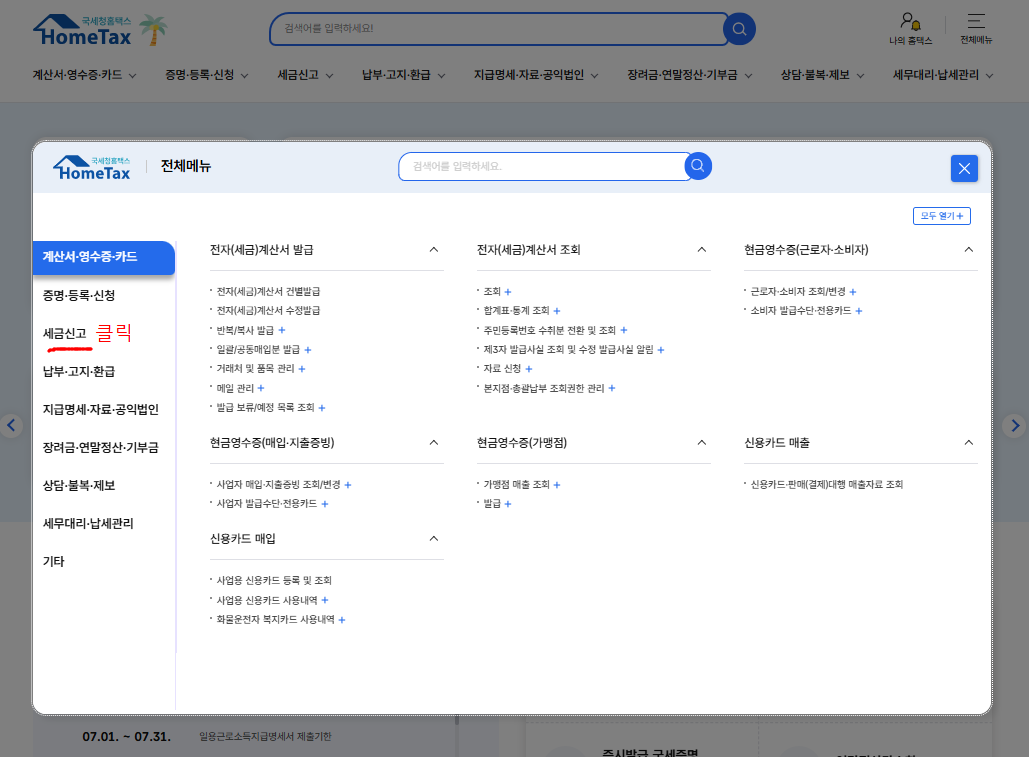Screen dimensions: 1029x757
Task: Click the 모두 열기 button
Action: click(940, 215)
